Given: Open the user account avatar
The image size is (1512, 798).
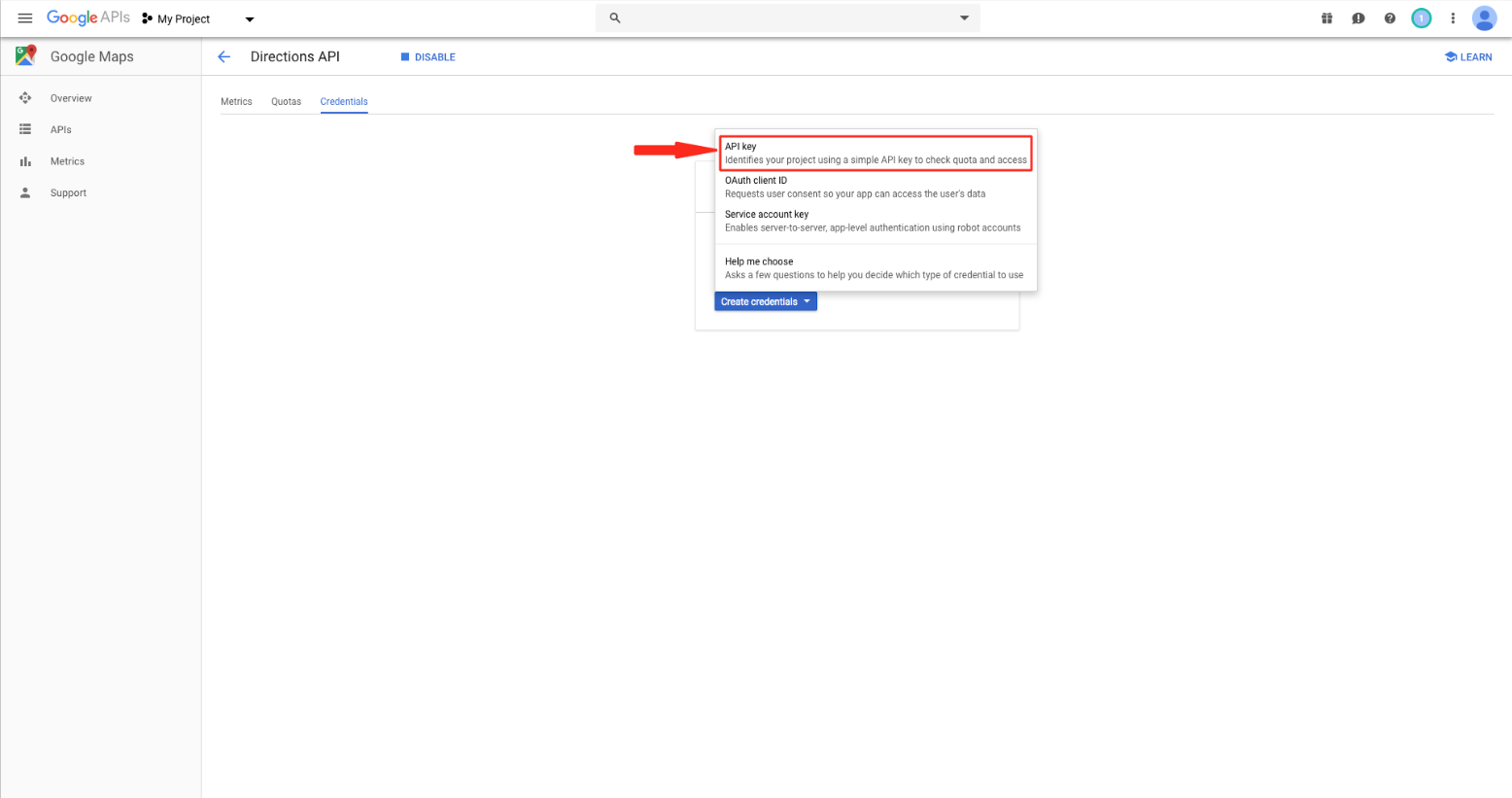Looking at the screenshot, I should click(x=1484, y=17).
